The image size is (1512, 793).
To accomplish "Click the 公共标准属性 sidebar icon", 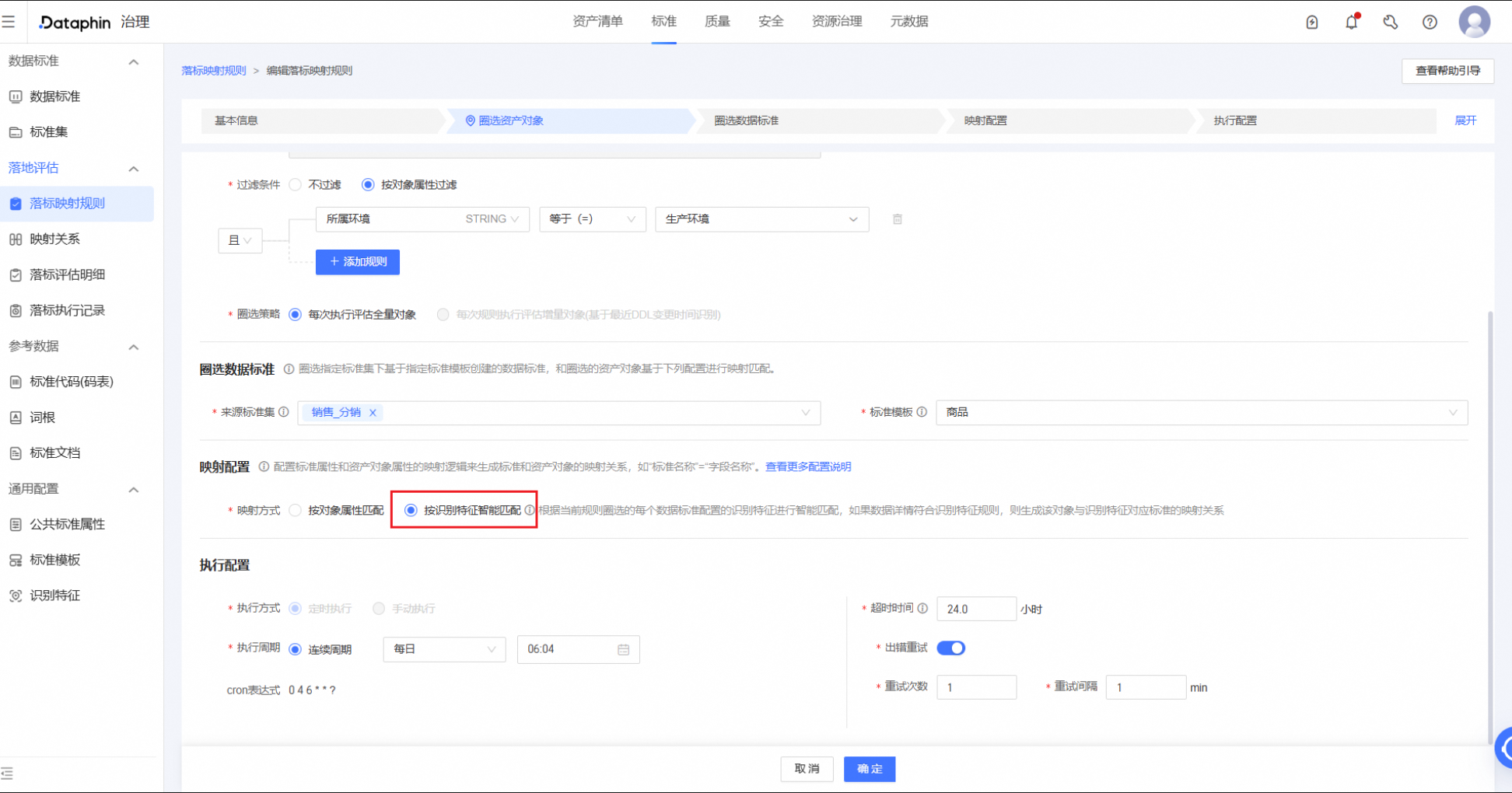I will click(x=16, y=525).
